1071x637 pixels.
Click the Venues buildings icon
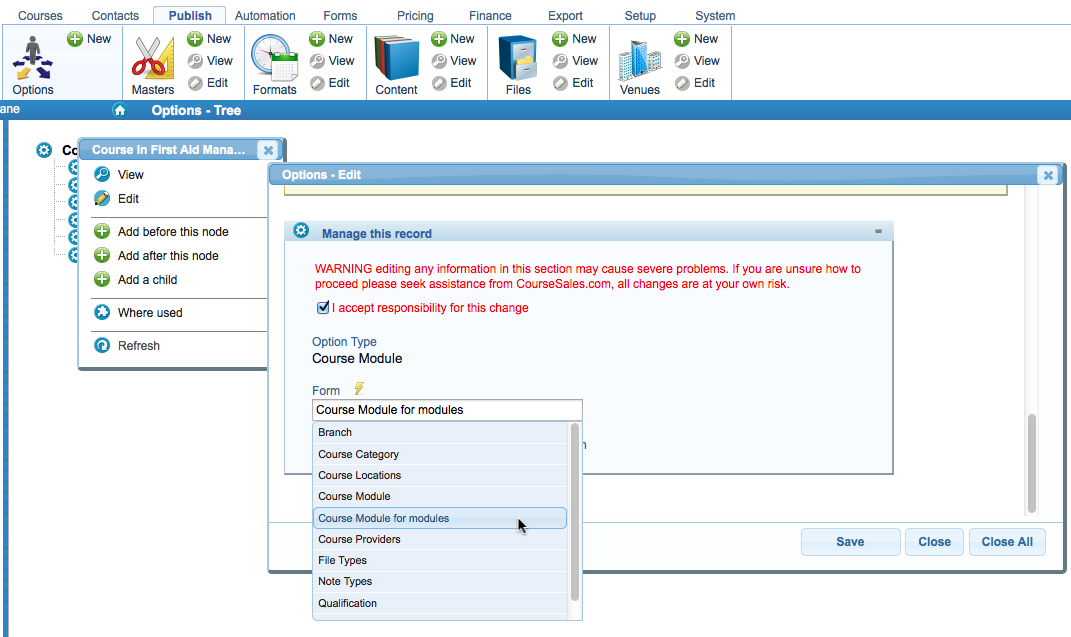639,60
